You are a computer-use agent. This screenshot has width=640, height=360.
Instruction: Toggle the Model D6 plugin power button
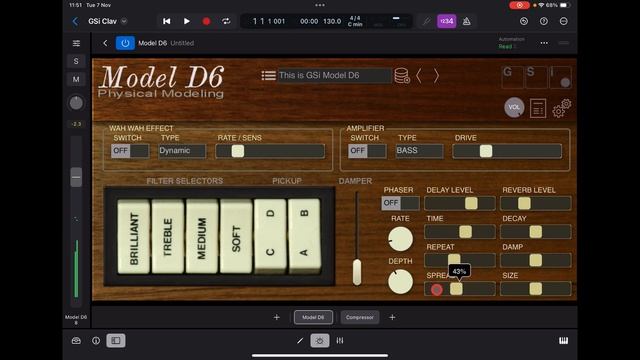click(x=125, y=43)
